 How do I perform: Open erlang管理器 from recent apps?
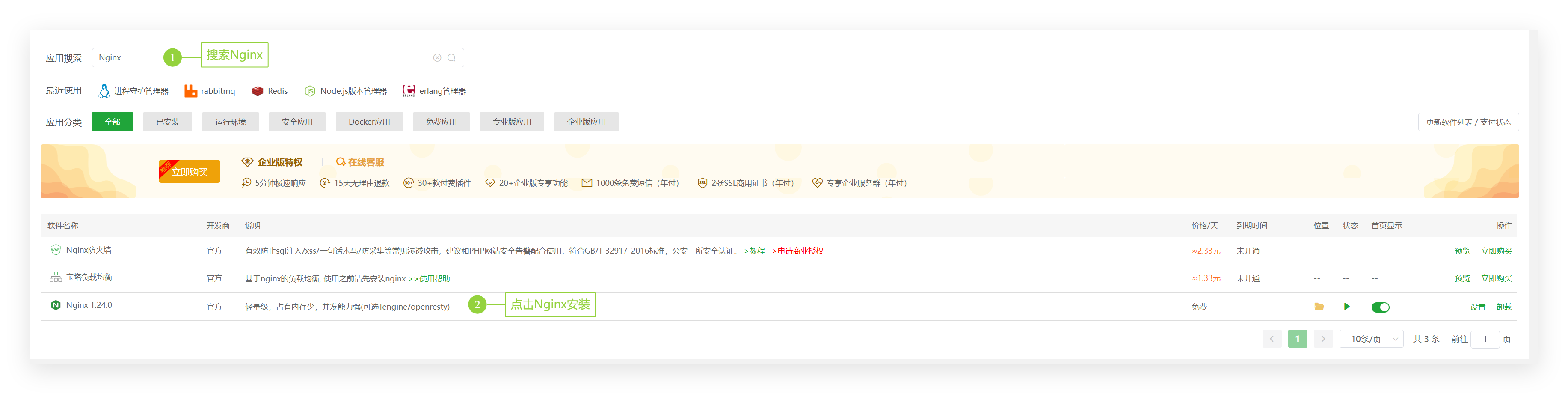tap(434, 91)
